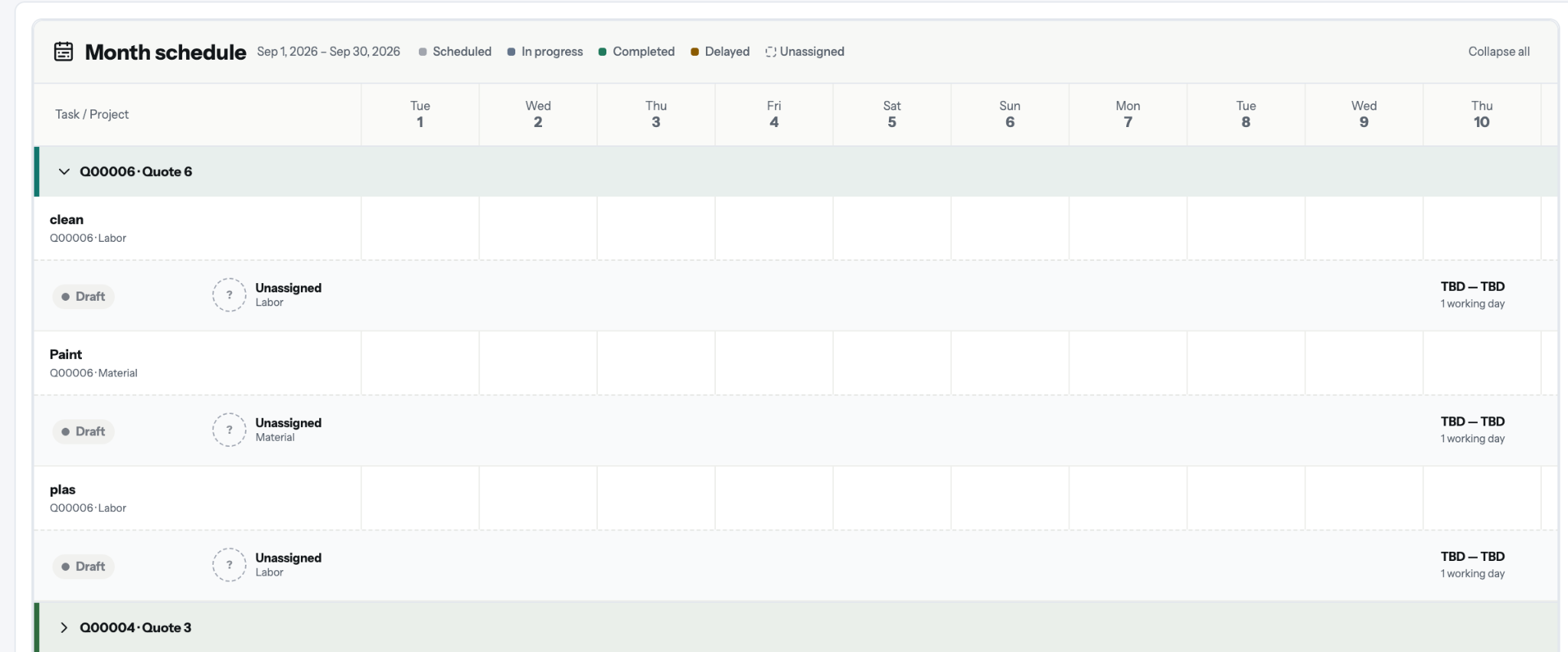The width and height of the screenshot is (1568, 652).
Task: Click the Draft status badge under plas
Action: tap(83, 566)
